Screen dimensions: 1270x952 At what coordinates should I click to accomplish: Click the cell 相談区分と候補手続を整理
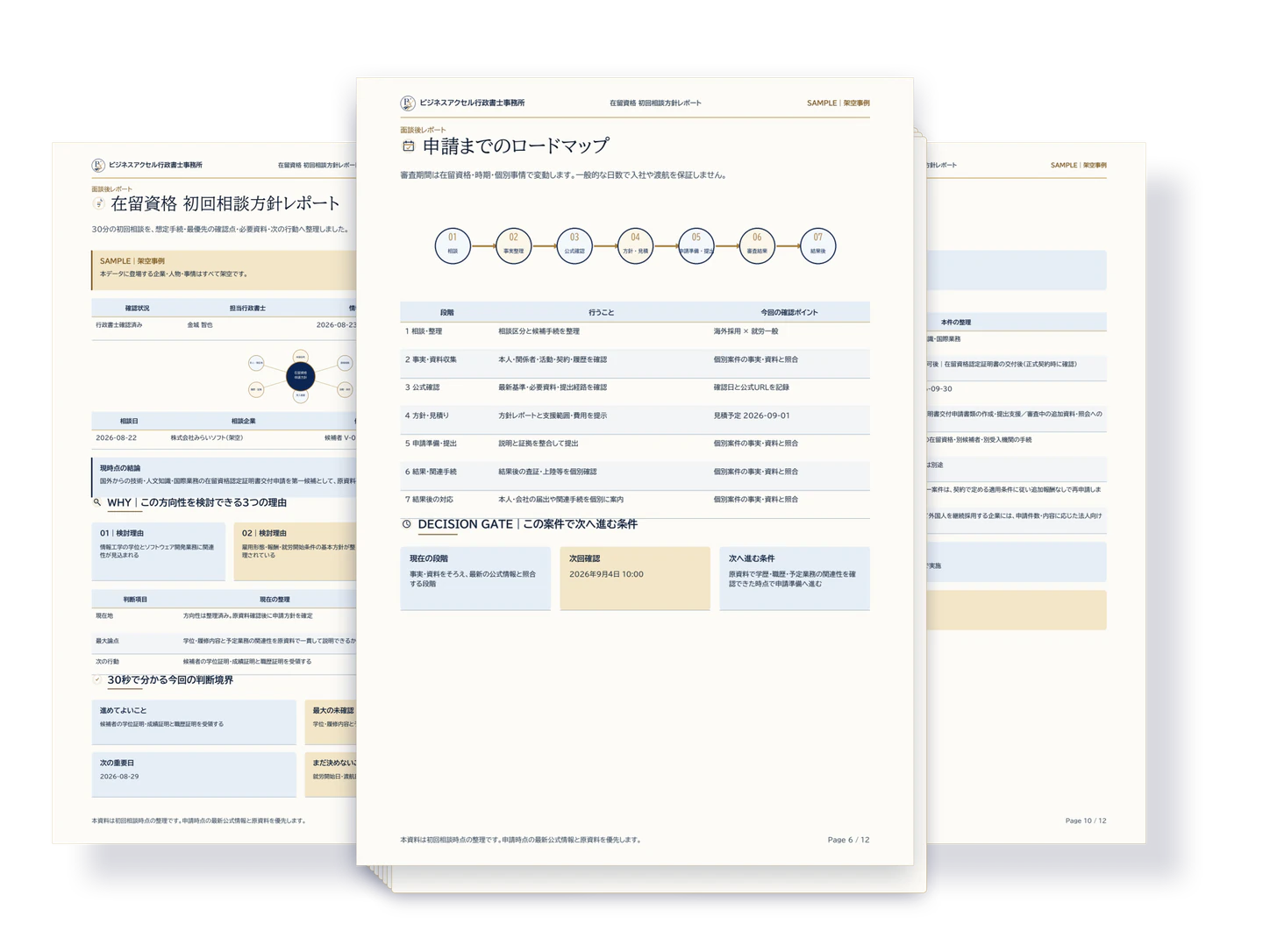point(539,331)
